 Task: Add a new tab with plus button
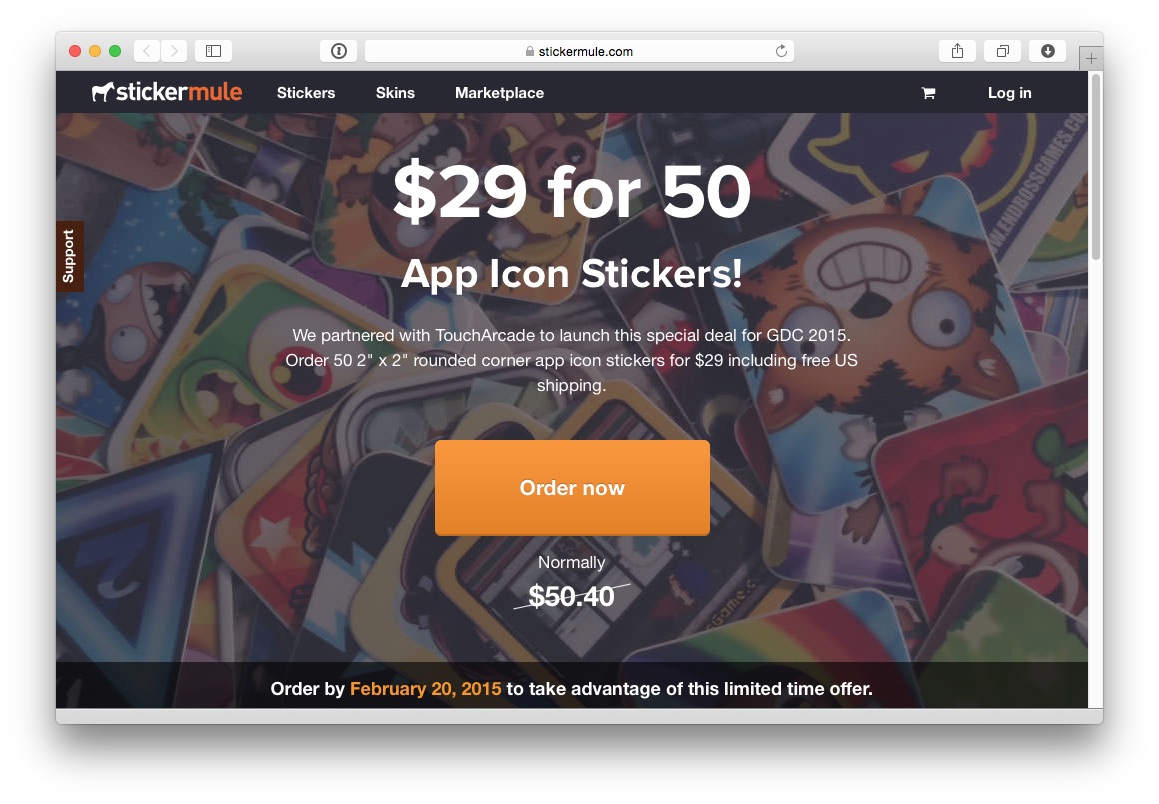(1091, 58)
